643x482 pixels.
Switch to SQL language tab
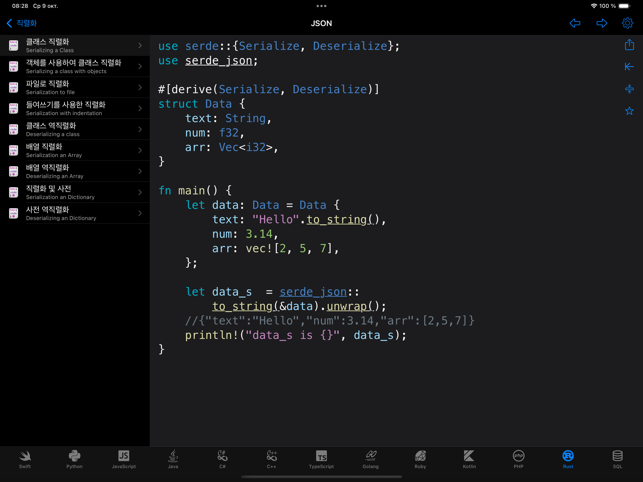(617, 459)
